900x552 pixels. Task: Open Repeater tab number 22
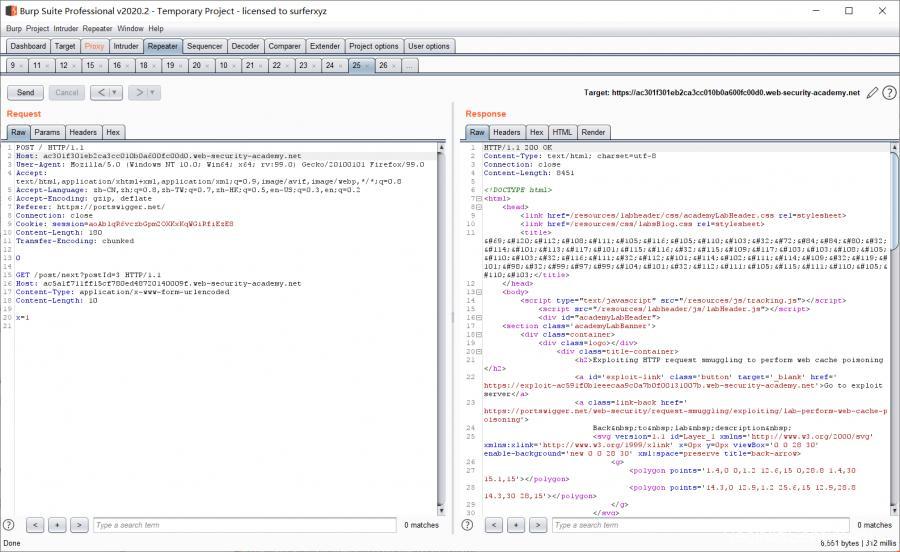tap(277, 65)
